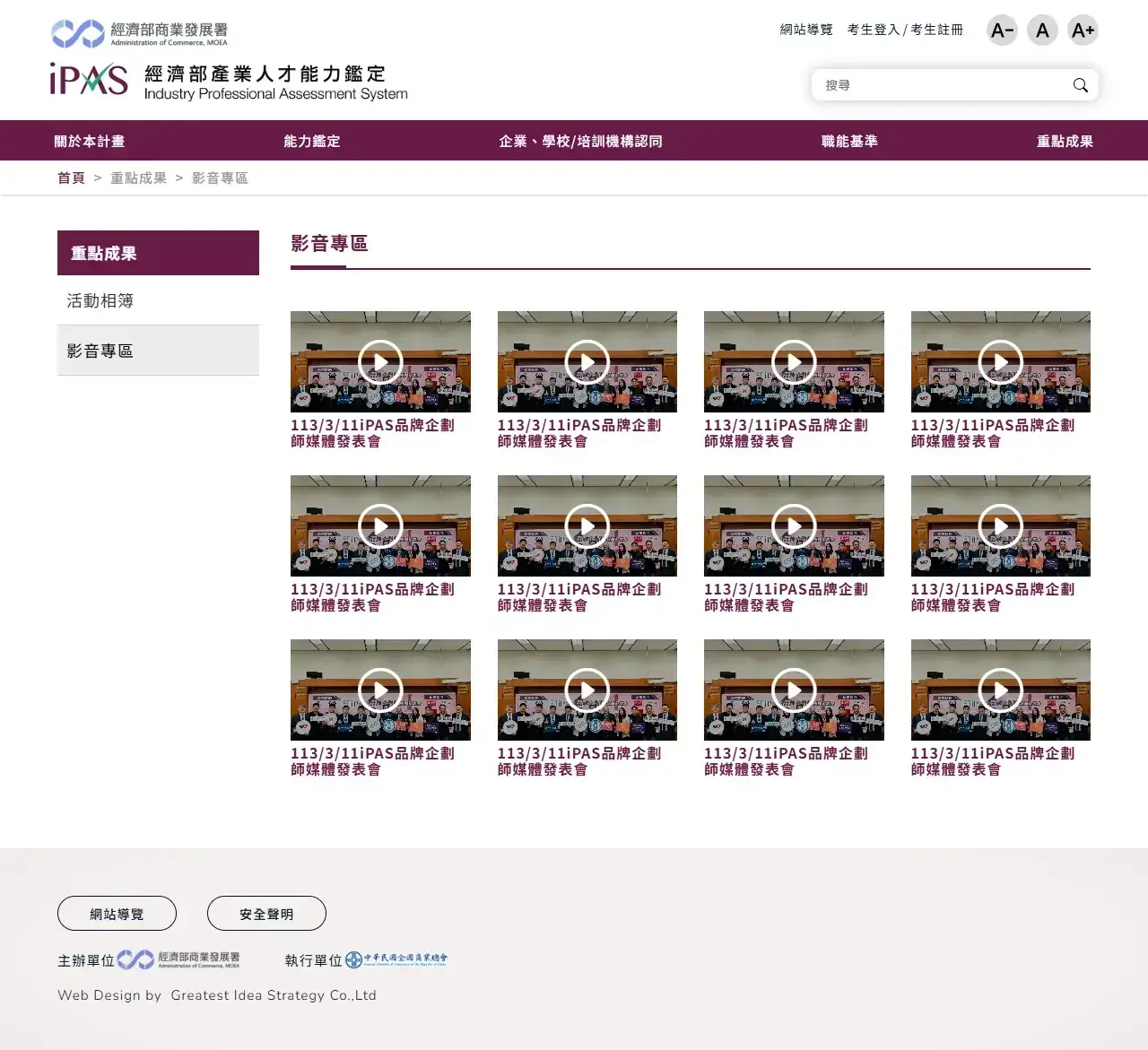Increase font size with A+ button
The image size is (1148, 1050).
(x=1083, y=30)
